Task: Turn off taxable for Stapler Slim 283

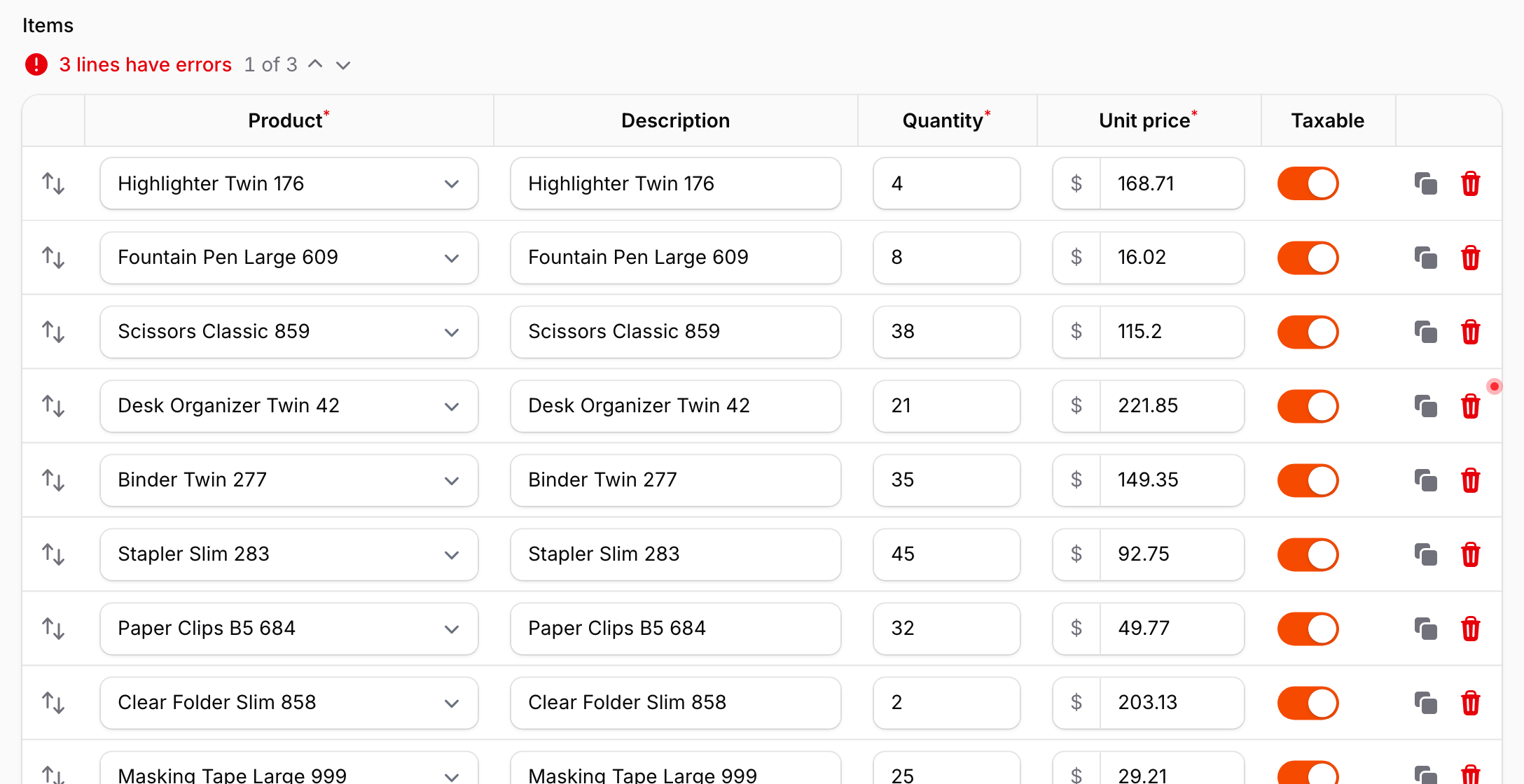Action: (x=1308, y=554)
